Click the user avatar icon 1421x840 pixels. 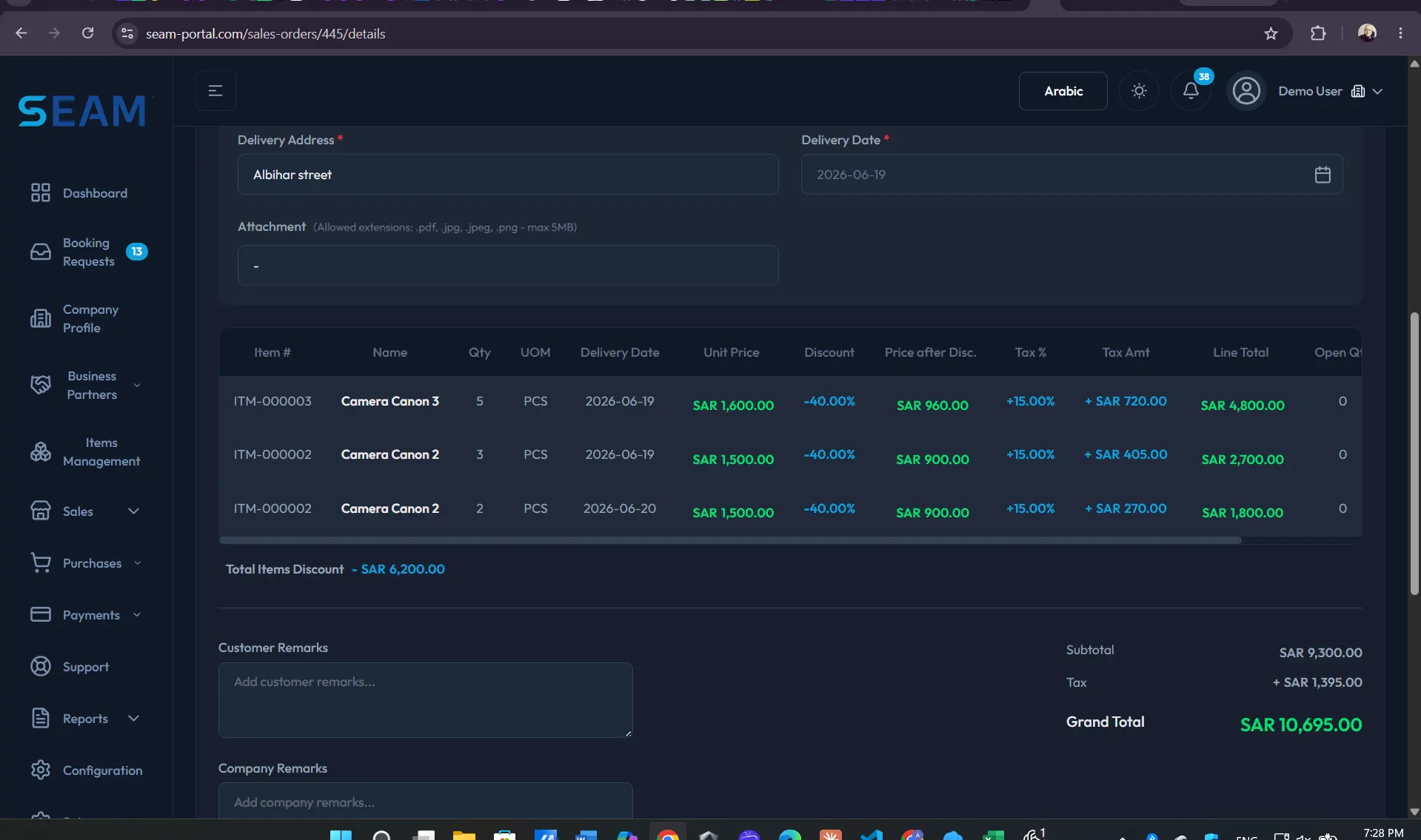click(x=1246, y=91)
